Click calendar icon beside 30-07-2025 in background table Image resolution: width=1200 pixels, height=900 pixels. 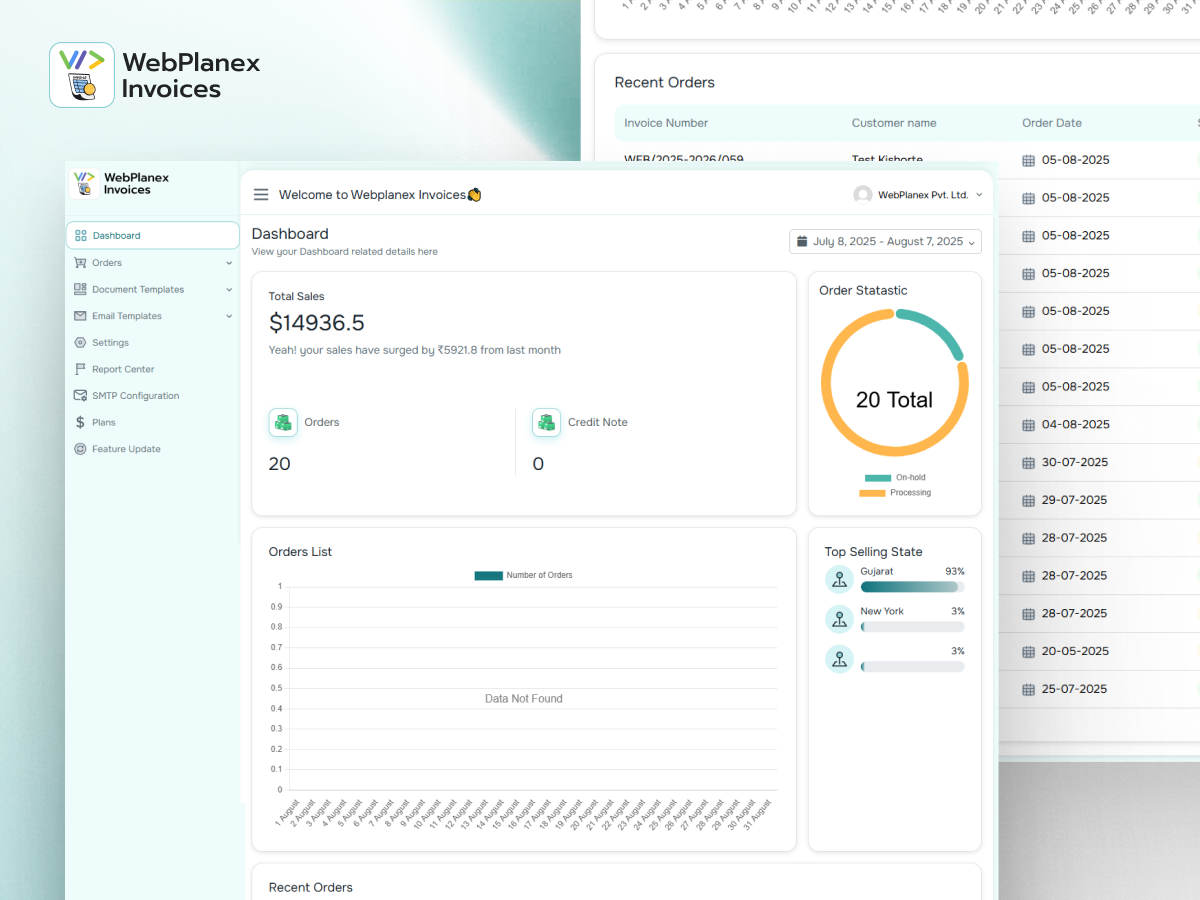click(x=1028, y=463)
